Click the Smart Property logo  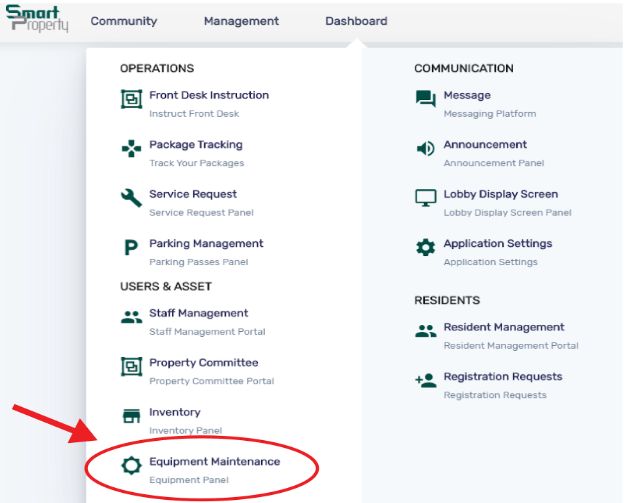coord(38,19)
